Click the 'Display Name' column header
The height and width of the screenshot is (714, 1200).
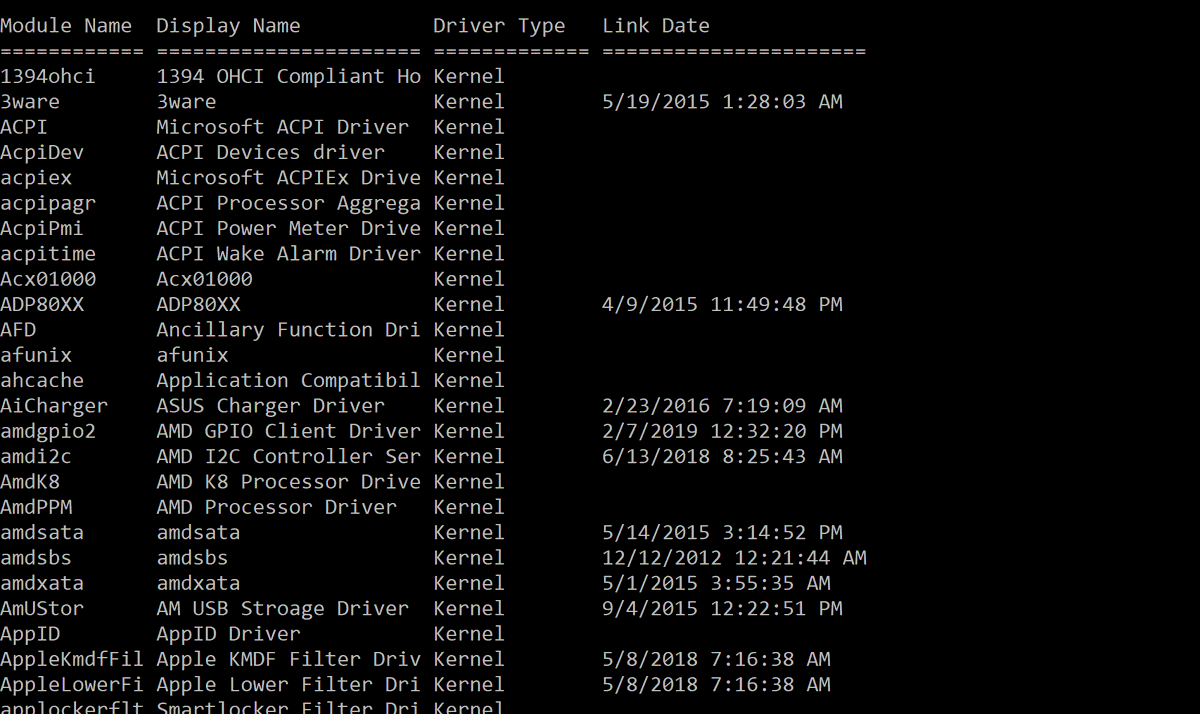click(228, 26)
